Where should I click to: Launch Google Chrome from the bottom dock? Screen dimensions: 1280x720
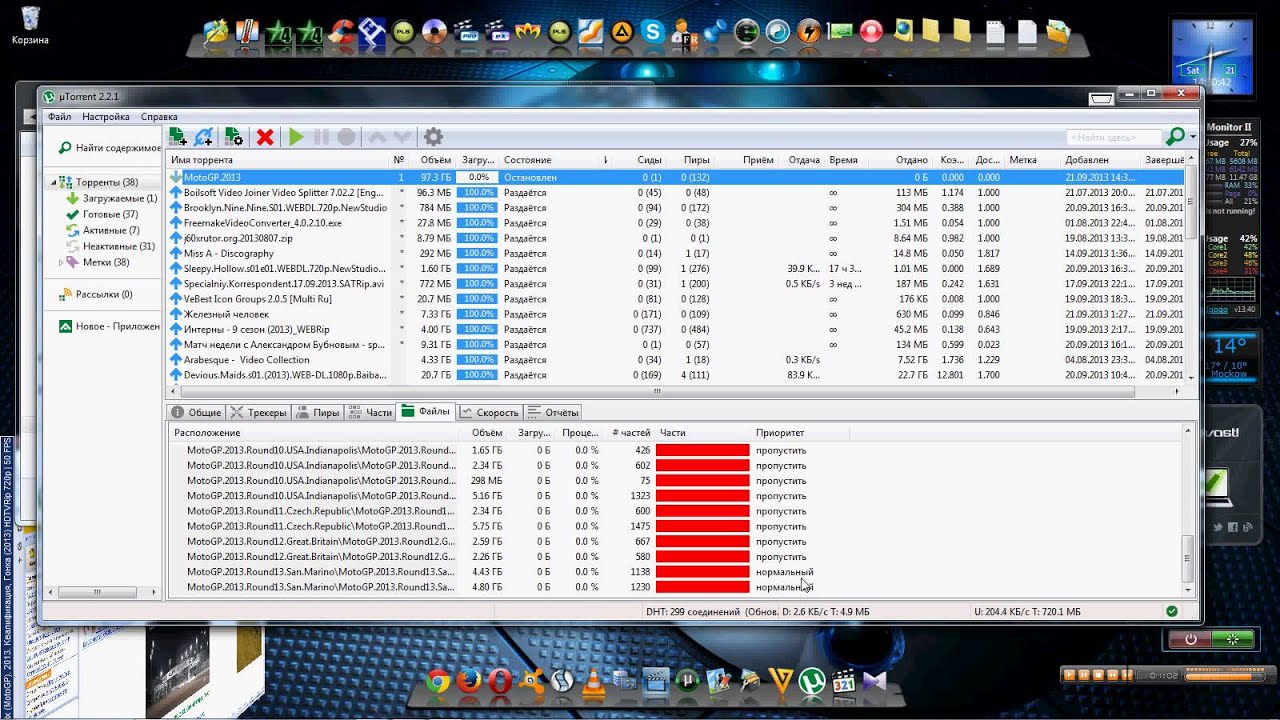(x=438, y=681)
